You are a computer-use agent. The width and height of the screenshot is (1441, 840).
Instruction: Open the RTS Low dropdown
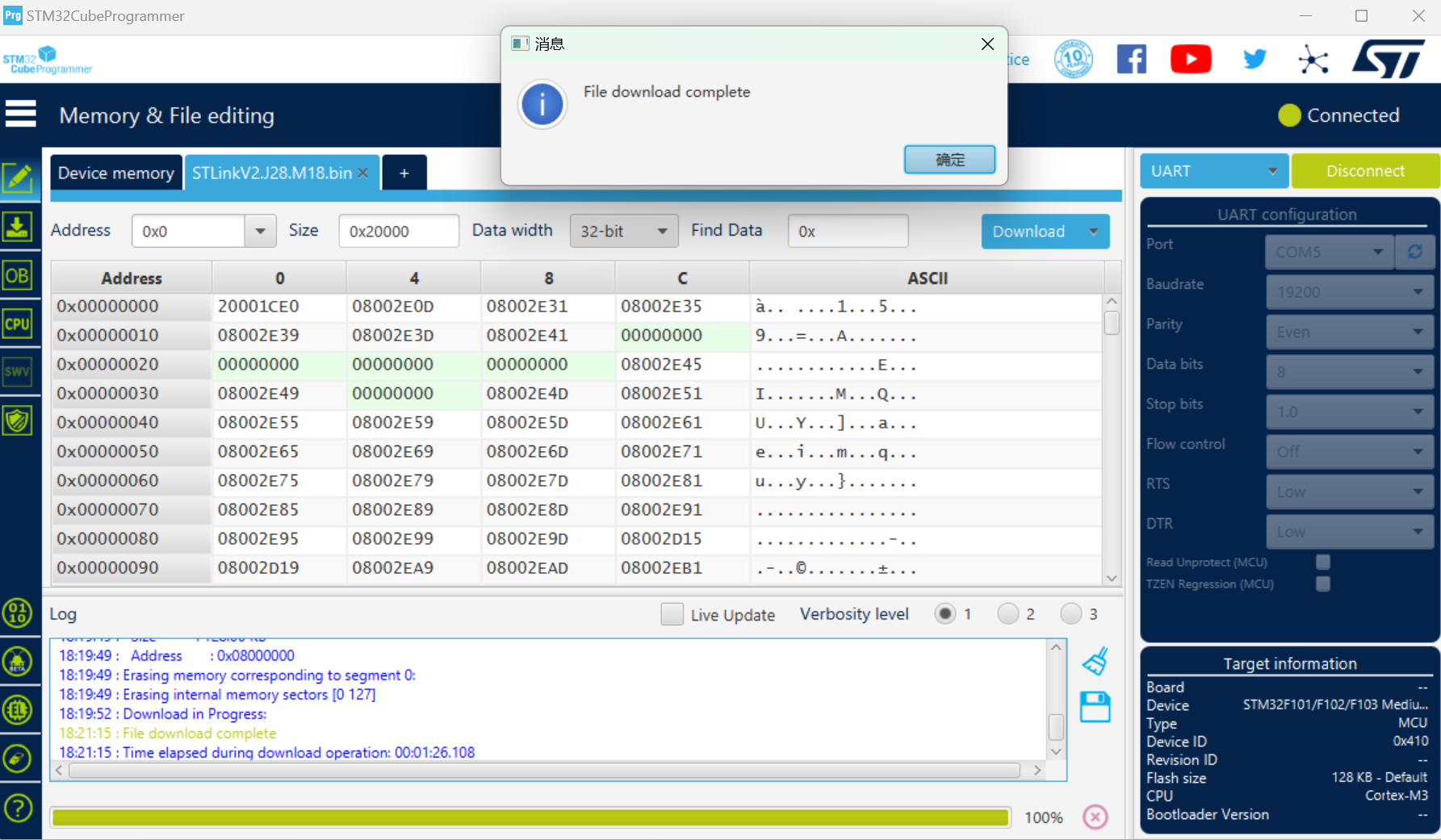tap(1349, 491)
